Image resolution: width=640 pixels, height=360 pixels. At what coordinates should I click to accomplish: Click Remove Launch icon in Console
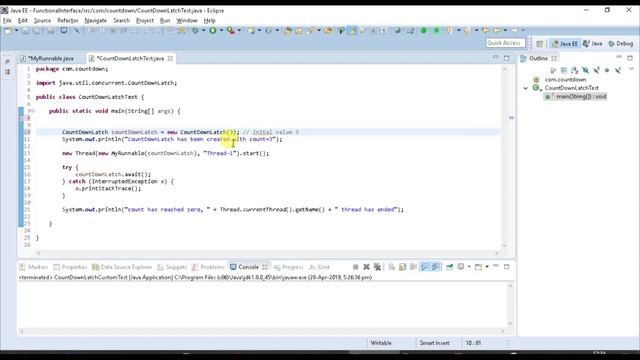[367, 267]
